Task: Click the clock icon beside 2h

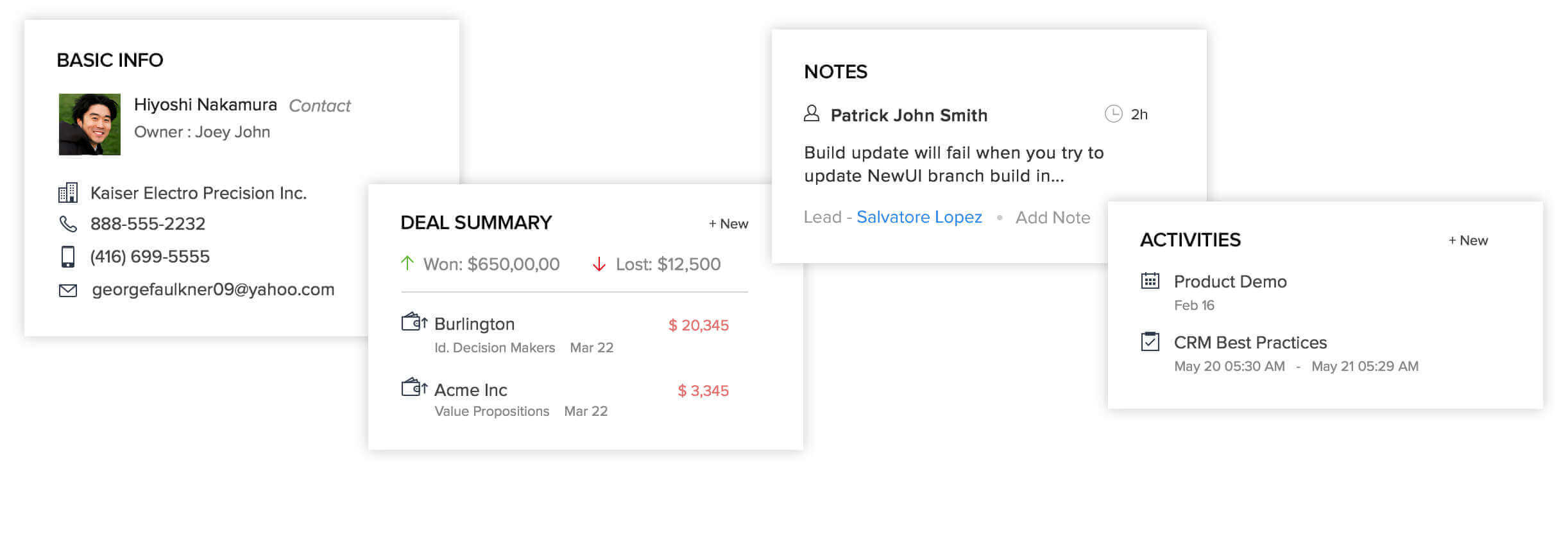Action: [1113, 114]
